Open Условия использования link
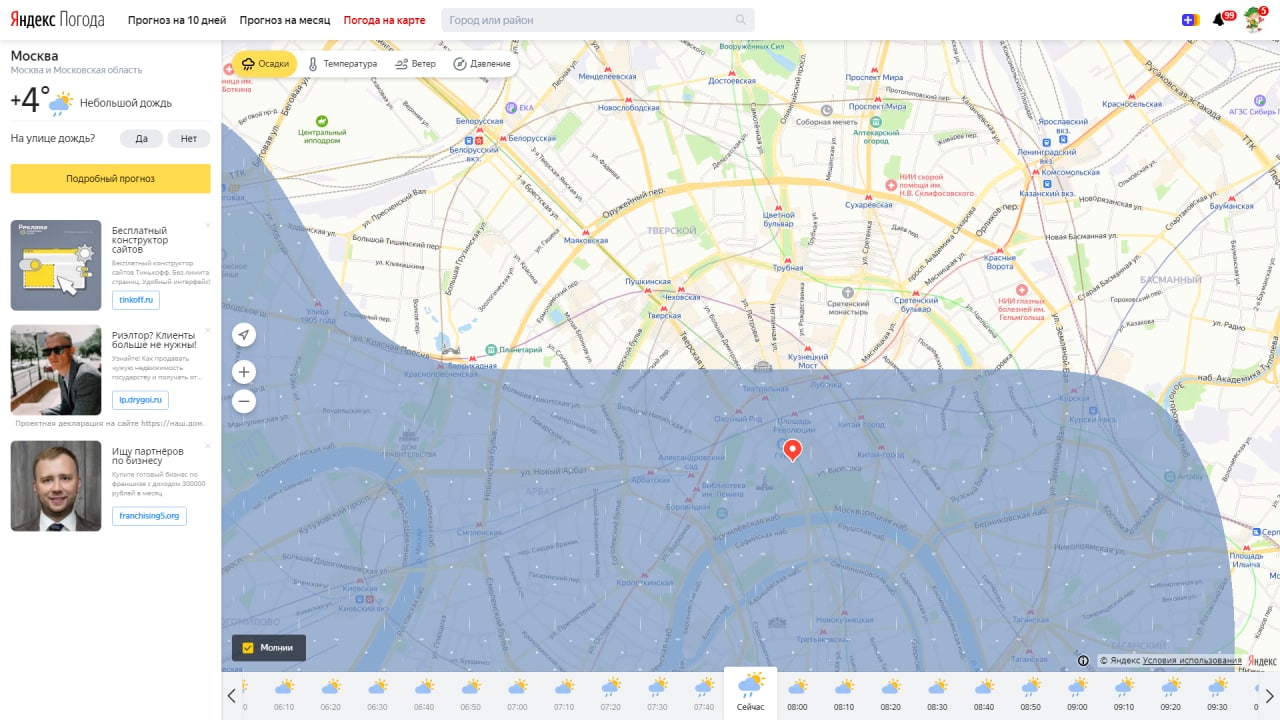The image size is (1280, 720). coord(1192,661)
